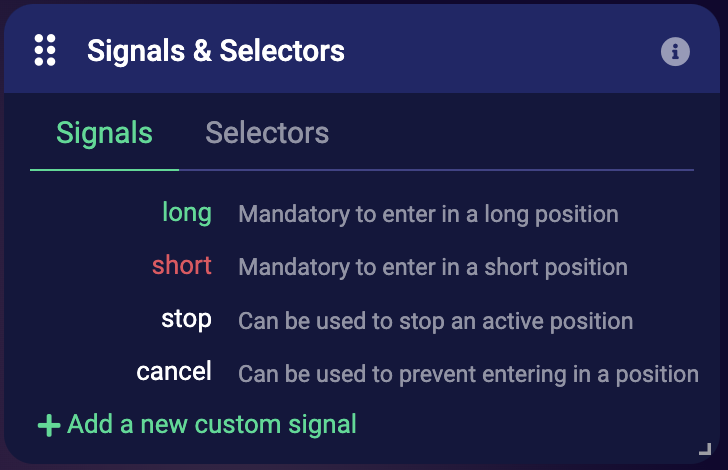Switch to the Selectors tab
Image resolution: width=728 pixels, height=470 pixels.
click(x=267, y=133)
